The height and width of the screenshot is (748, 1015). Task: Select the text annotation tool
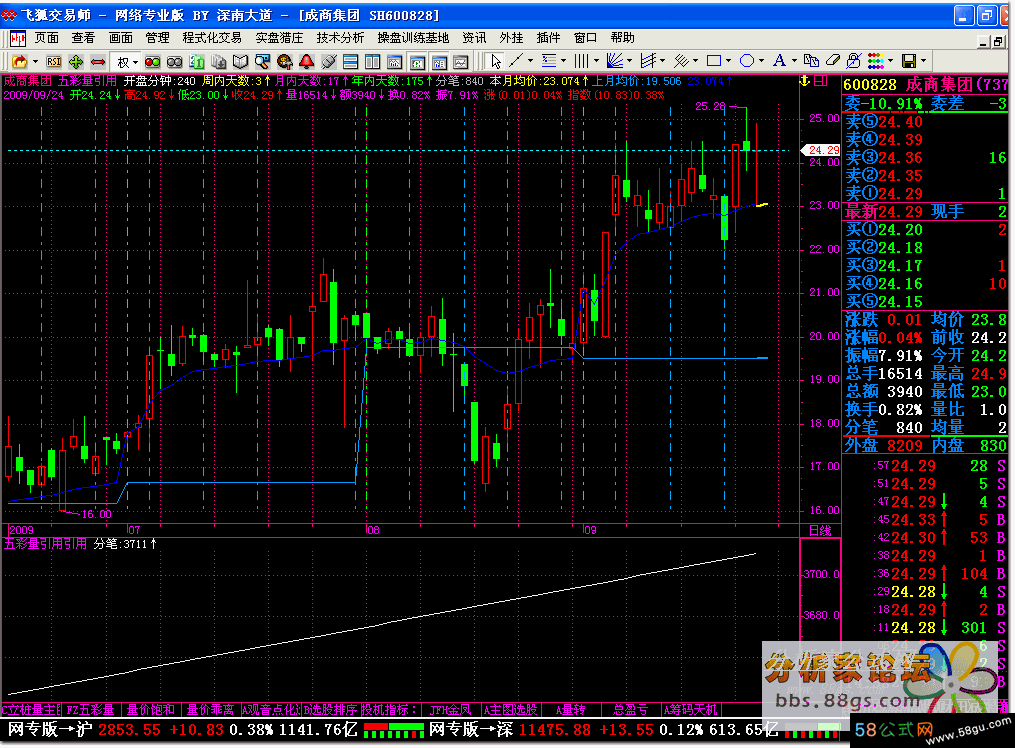[779, 61]
